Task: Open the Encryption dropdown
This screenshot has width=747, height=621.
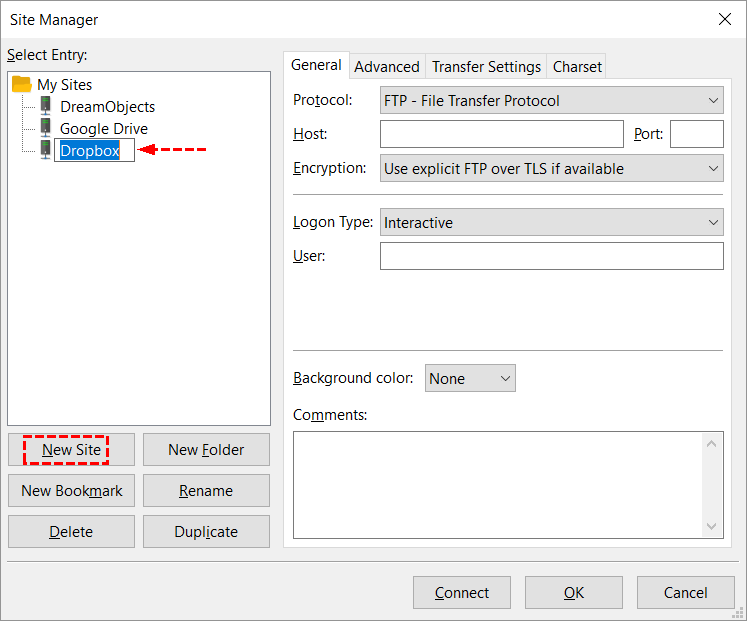Action: click(x=552, y=168)
